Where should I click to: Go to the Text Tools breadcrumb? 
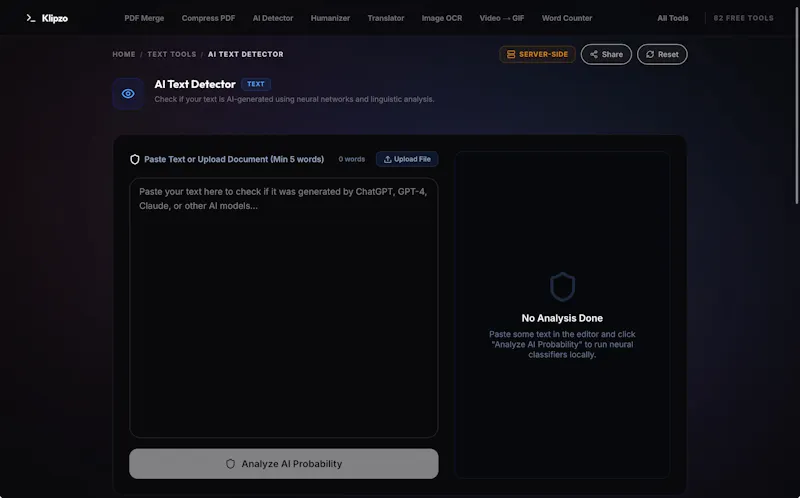point(171,54)
